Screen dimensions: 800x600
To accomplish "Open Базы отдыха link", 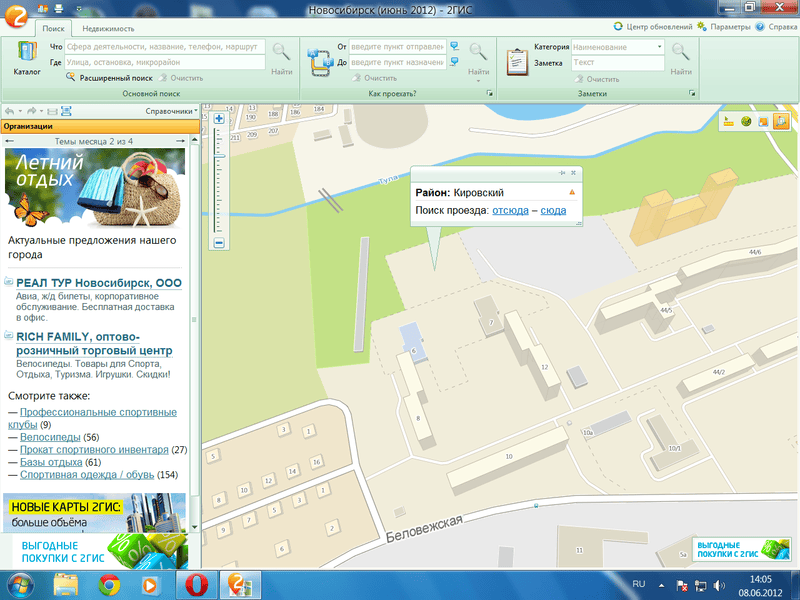I will (51, 462).
